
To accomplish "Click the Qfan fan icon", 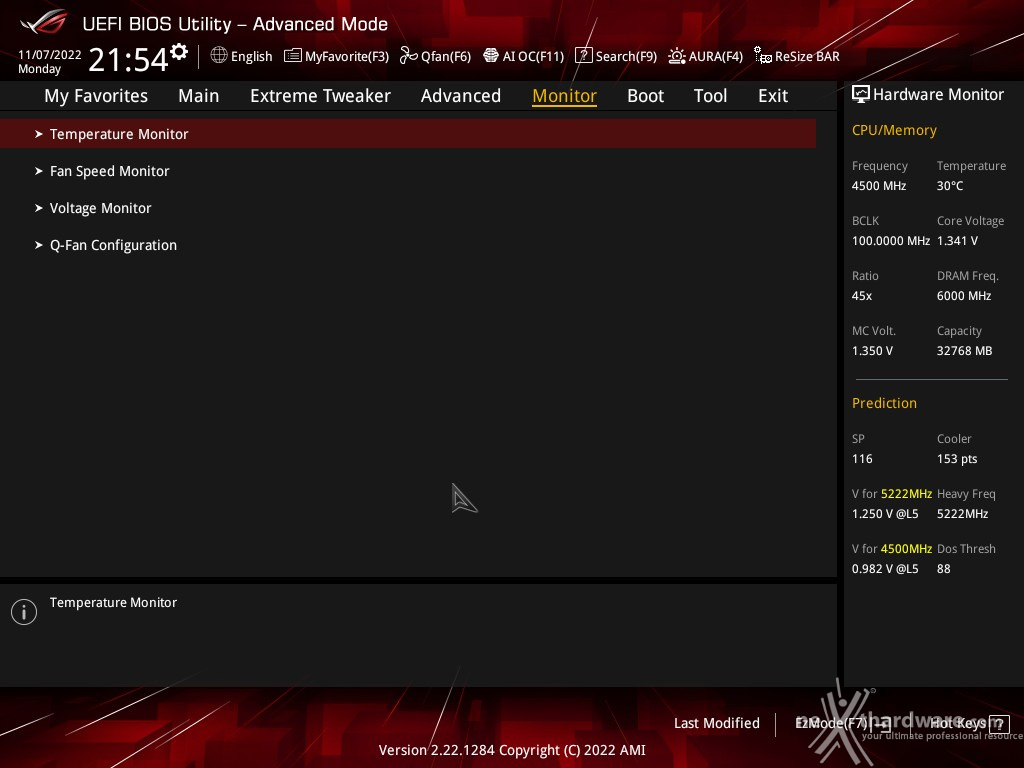I will [x=409, y=56].
